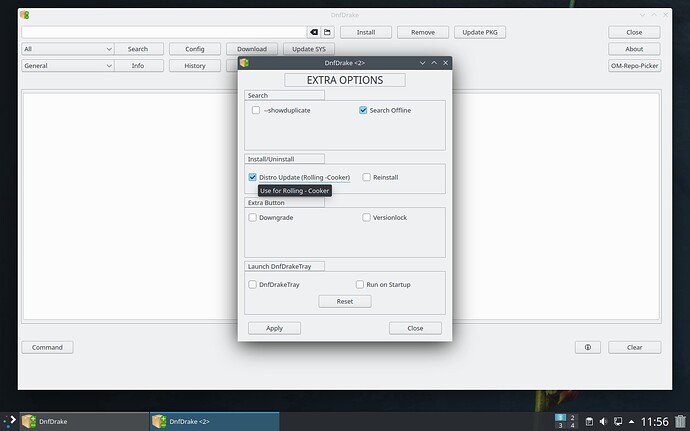Click the Download button
Image resolution: width=690 pixels, height=431 pixels.
[252, 49]
